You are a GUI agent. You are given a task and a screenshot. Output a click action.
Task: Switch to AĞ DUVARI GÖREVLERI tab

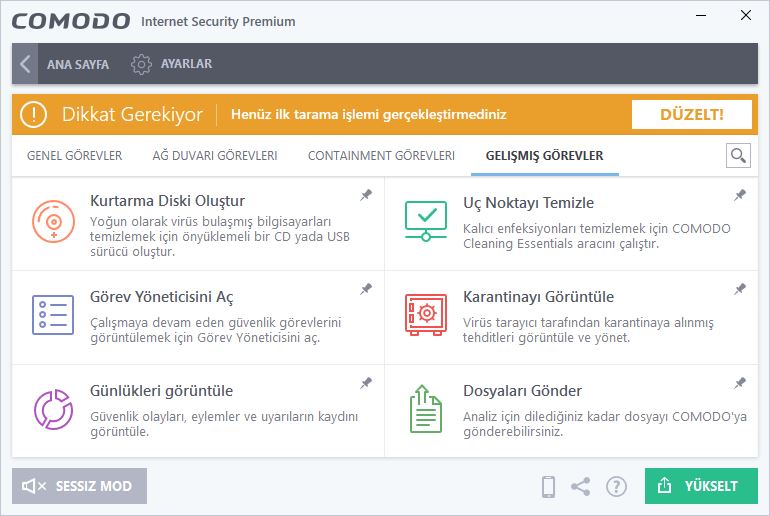215,156
